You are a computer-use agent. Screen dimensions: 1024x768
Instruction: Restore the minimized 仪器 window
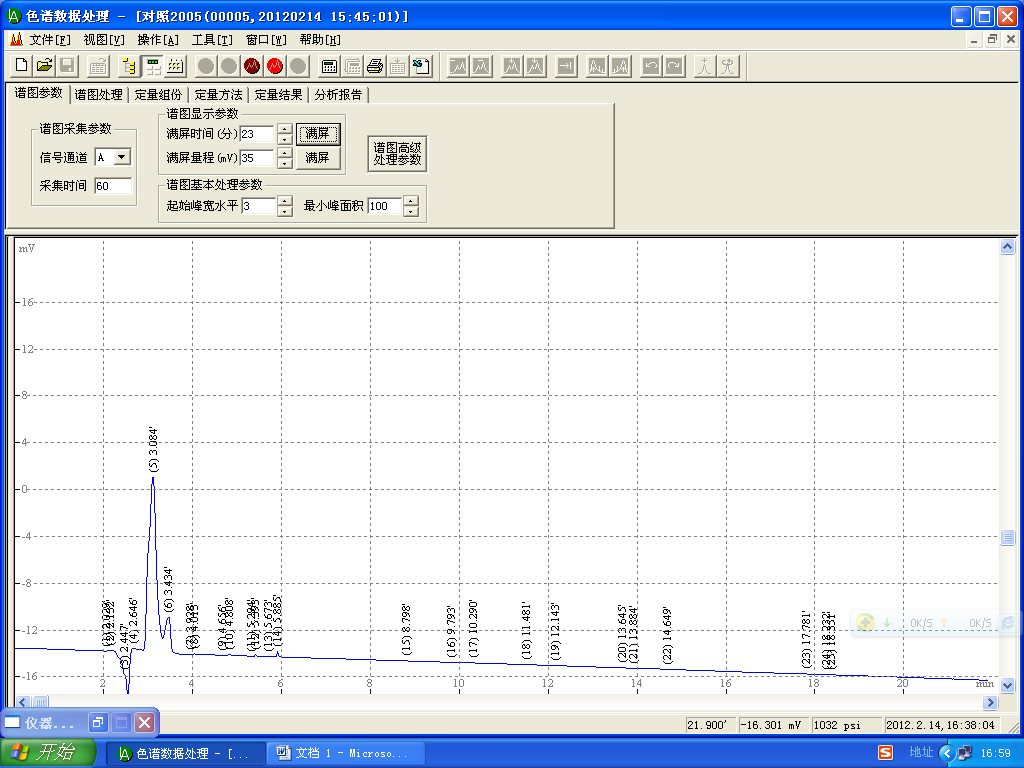(x=98, y=722)
